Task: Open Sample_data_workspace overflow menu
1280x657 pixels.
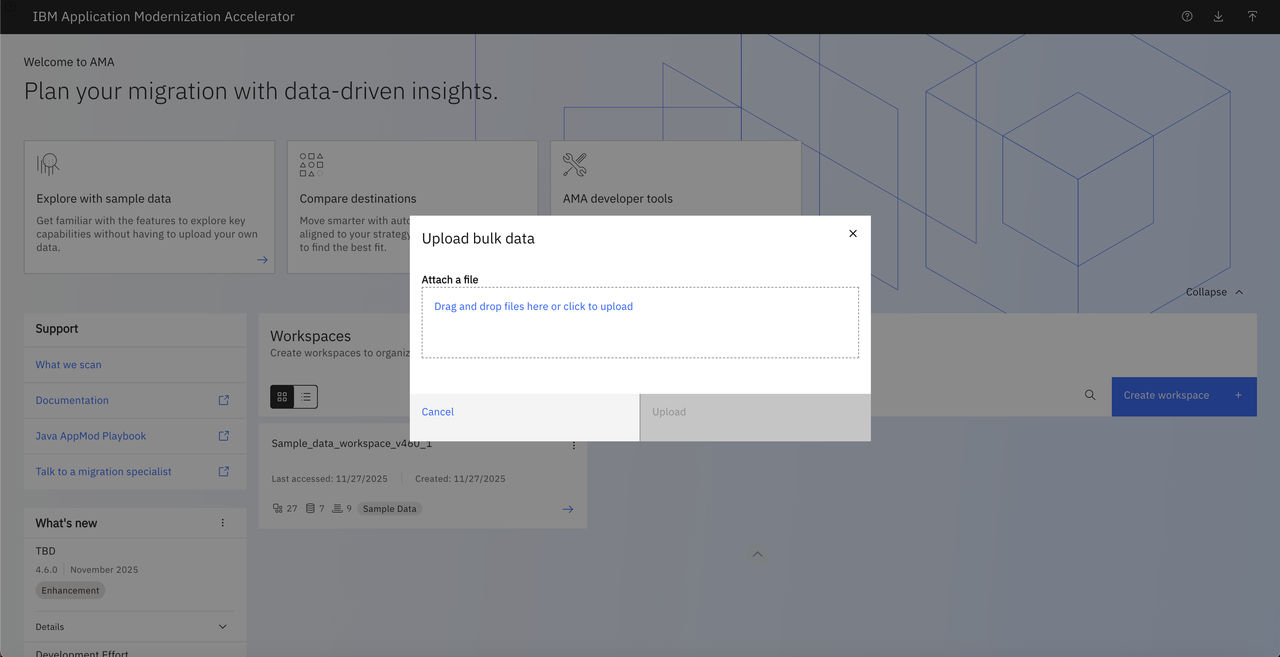Action: click(573, 445)
